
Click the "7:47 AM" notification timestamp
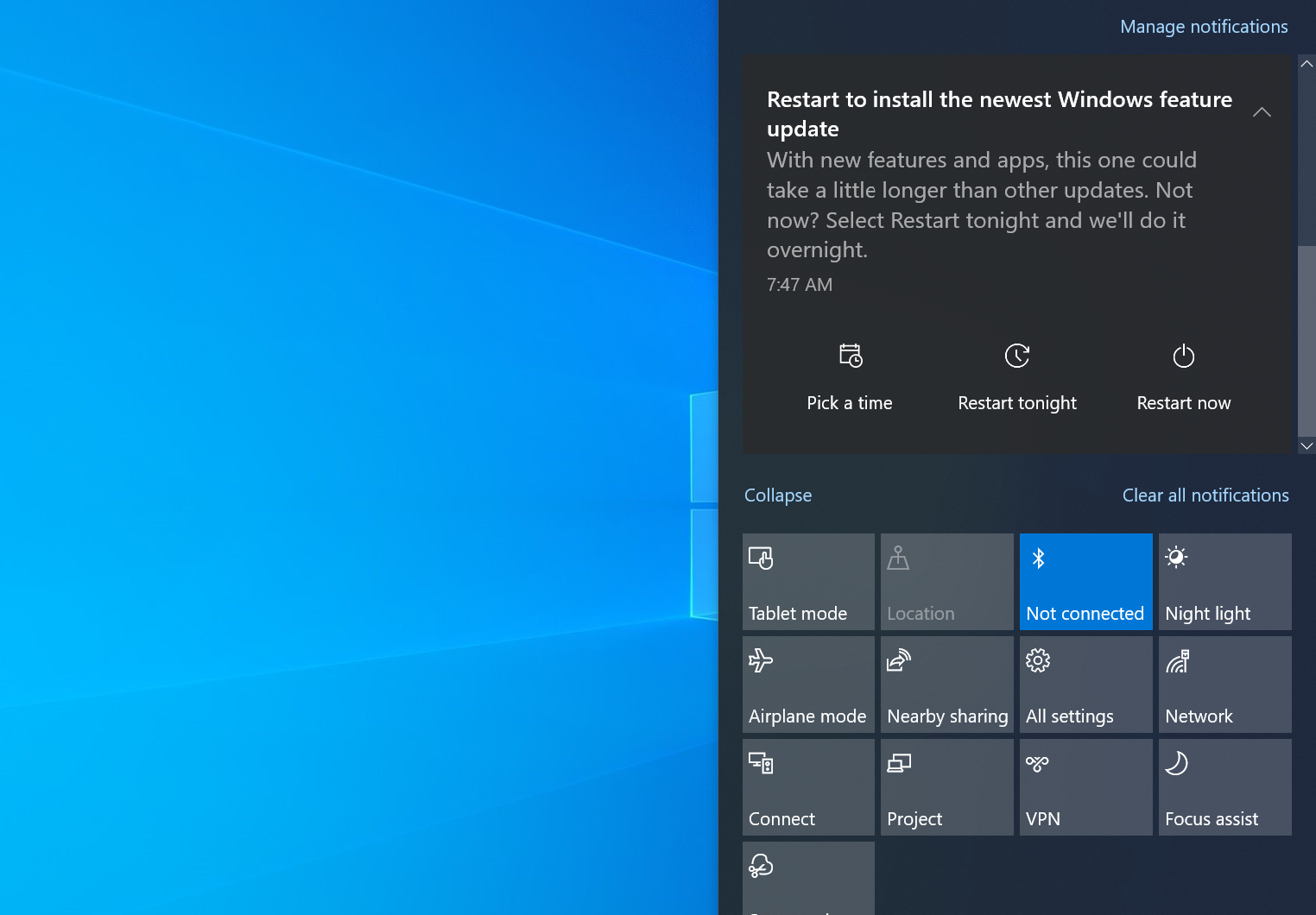click(x=800, y=285)
